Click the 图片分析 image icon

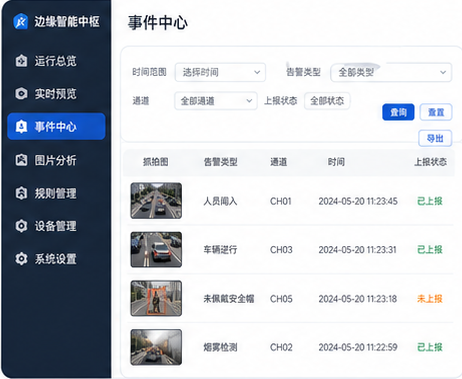coord(21,160)
